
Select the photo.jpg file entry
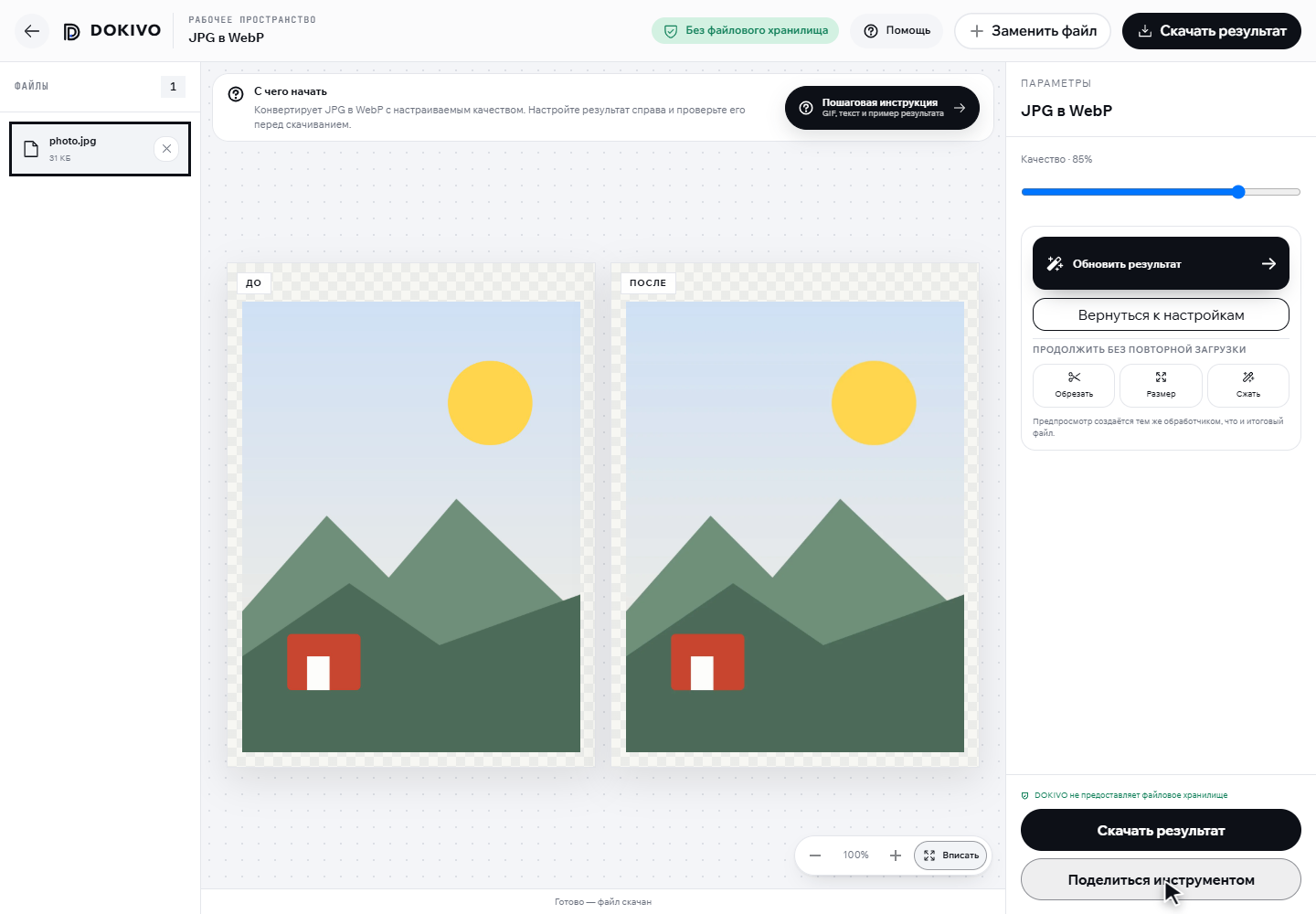(x=100, y=149)
